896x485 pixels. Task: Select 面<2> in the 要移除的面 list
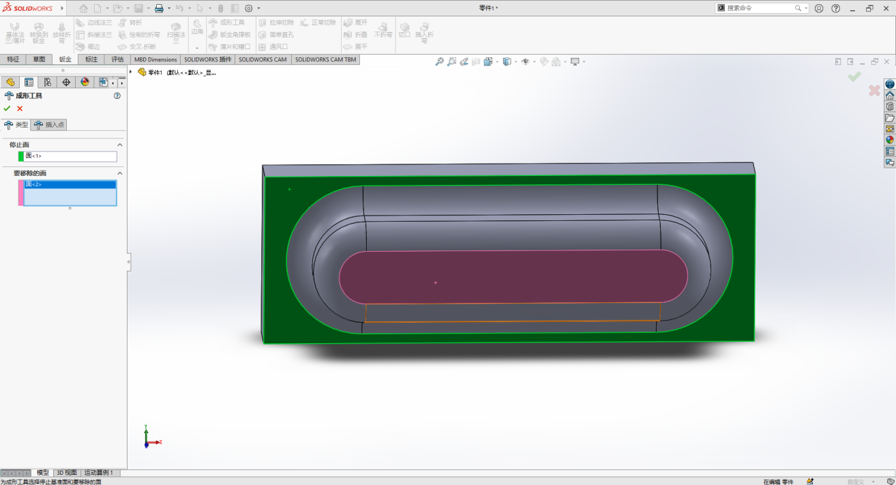click(x=70, y=184)
